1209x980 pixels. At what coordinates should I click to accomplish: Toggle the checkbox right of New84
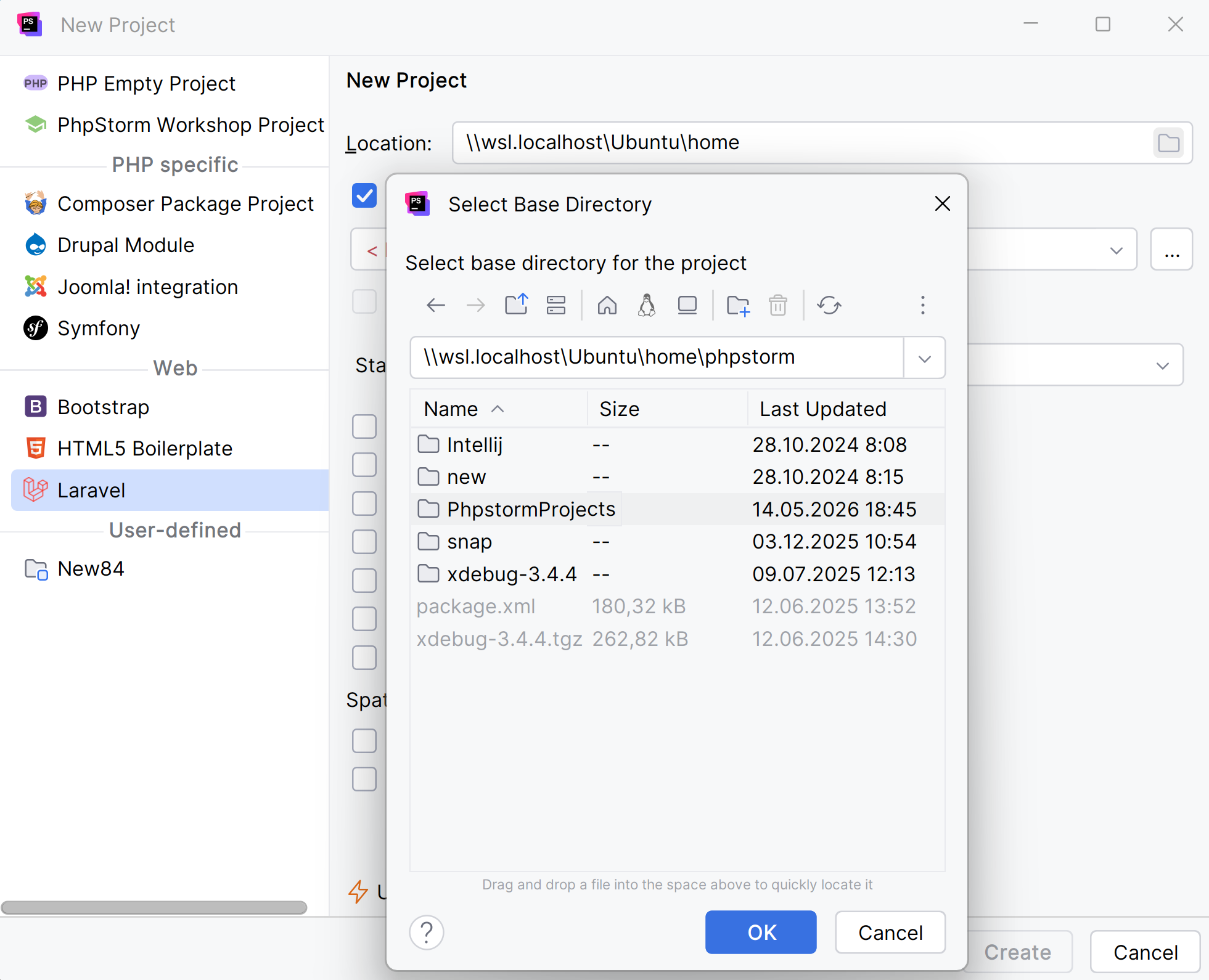(x=364, y=581)
